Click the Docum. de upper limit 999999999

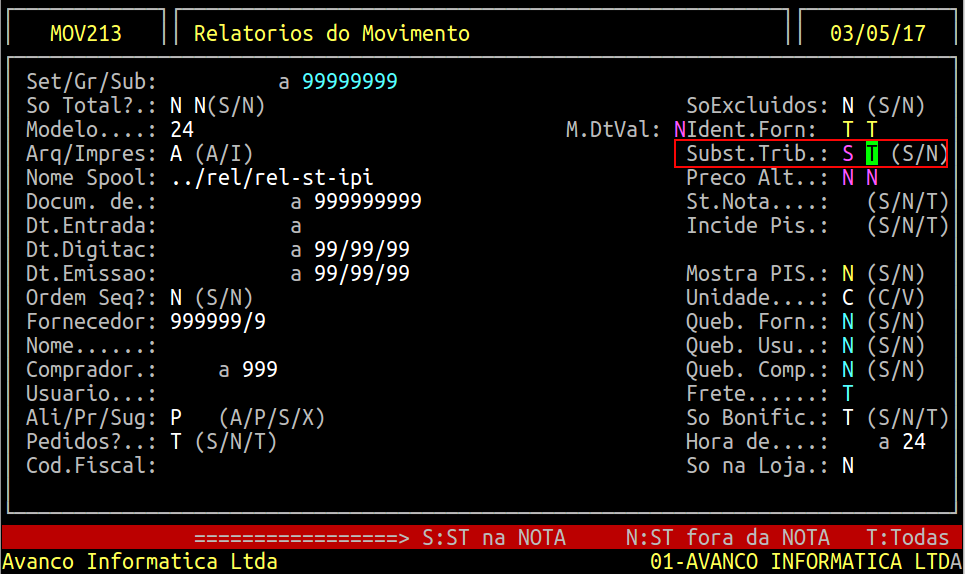368,202
